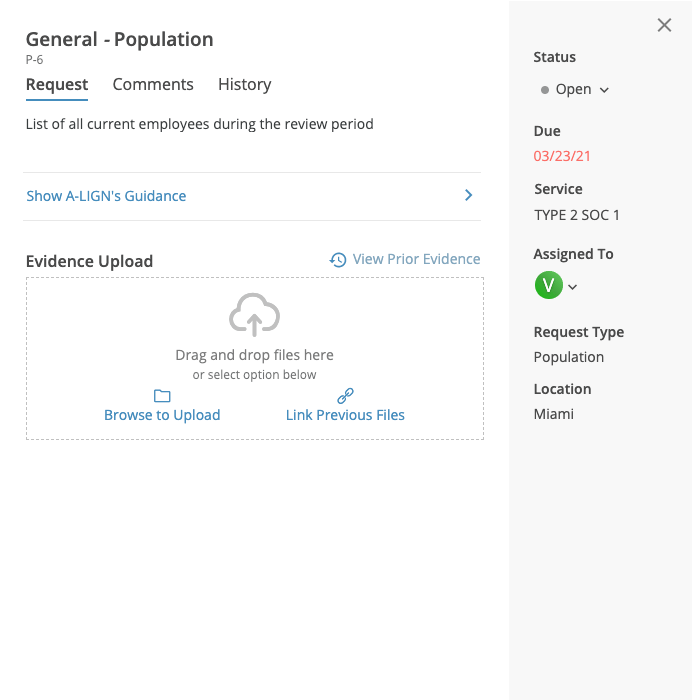Click the chain link icon for previous files
Screen dimensions: 692x700
(x=345, y=395)
